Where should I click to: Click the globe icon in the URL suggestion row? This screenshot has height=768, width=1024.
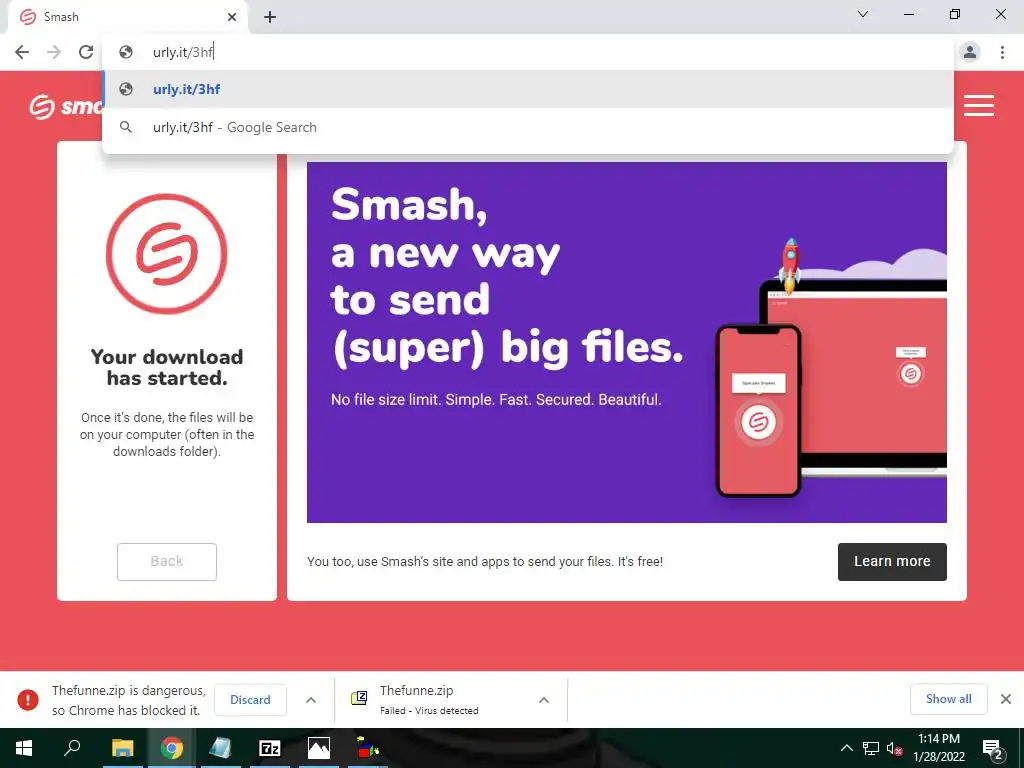pyautogui.click(x=126, y=89)
